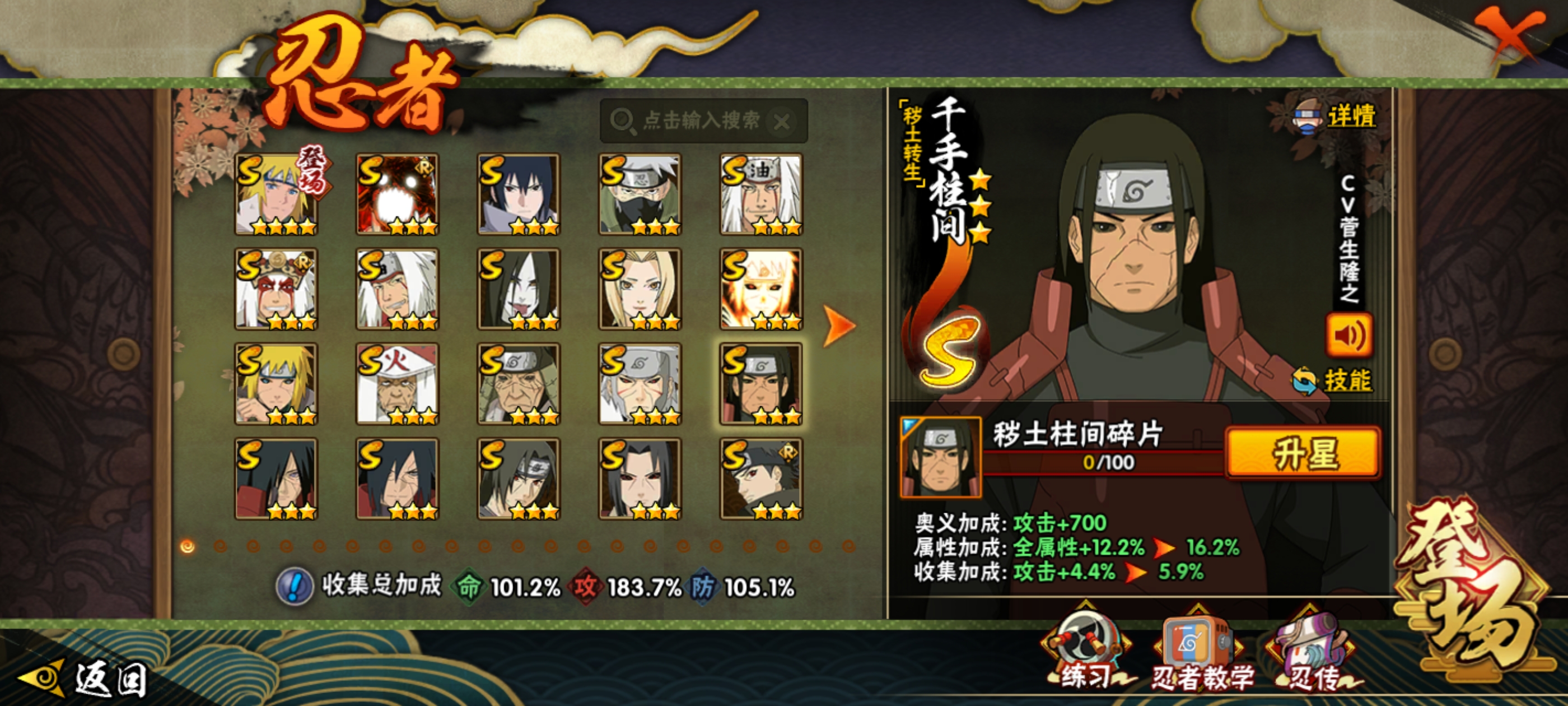Click the 升星 star upgrade button
The height and width of the screenshot is (706, 1568).
pyautogui.click(x=1303, y=452)
